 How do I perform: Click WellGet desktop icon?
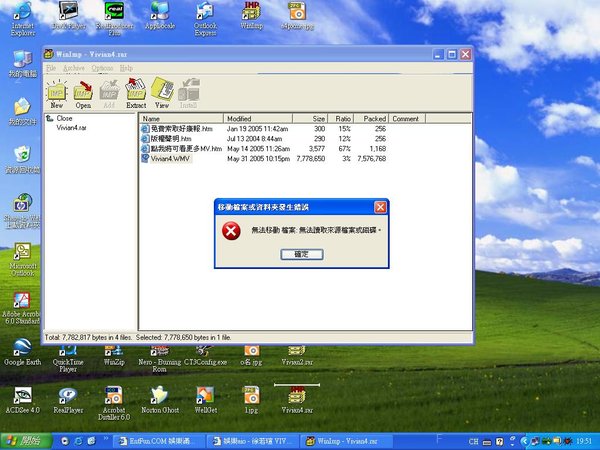206,400
